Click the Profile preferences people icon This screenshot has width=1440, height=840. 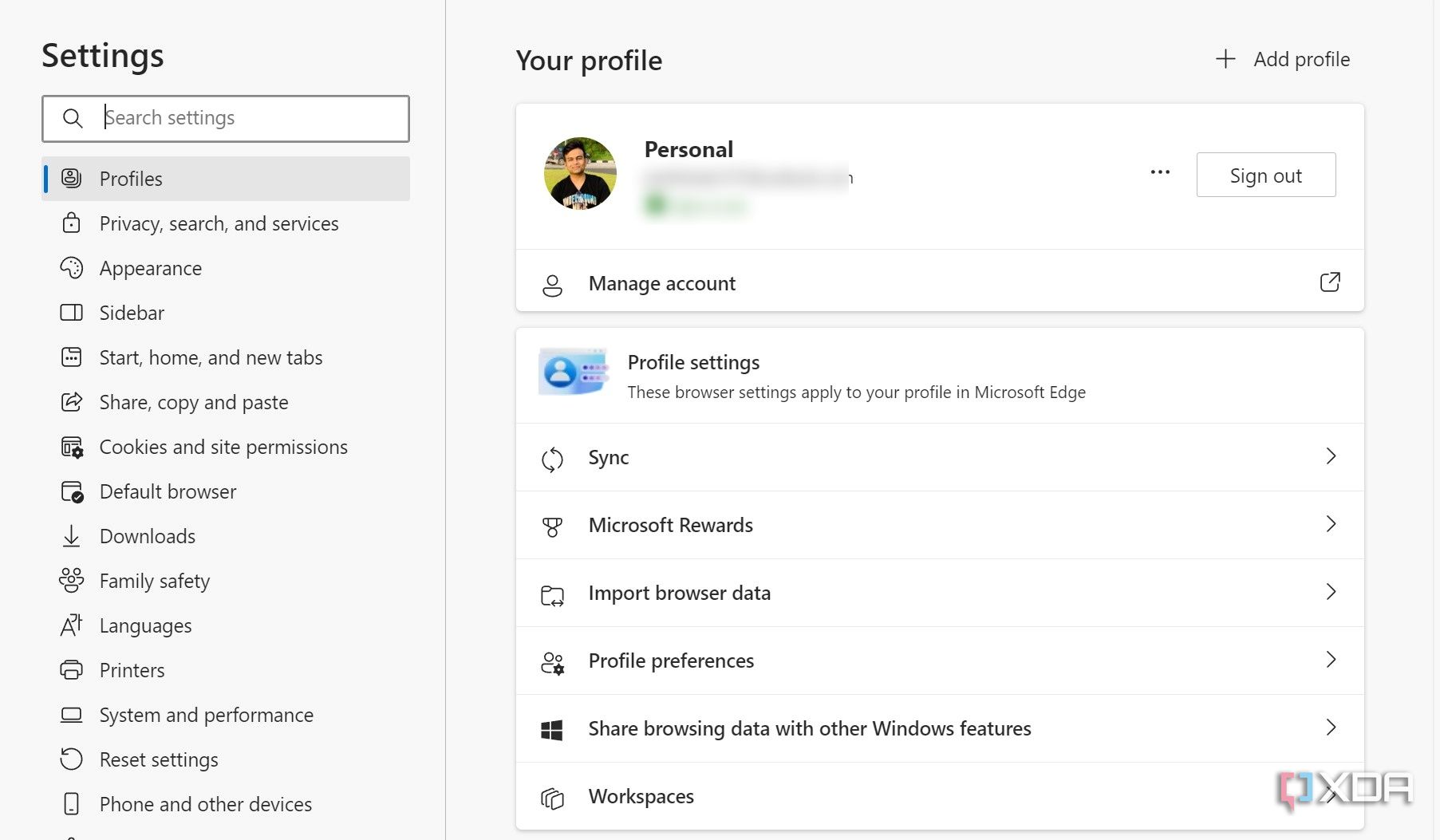pyautogui.click(x=552, y=662)
